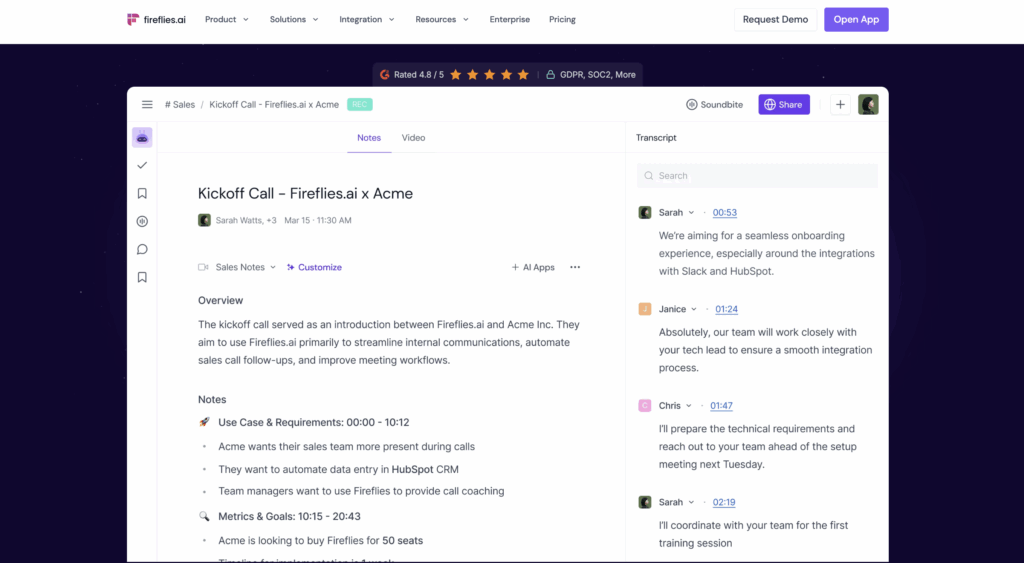Click the 50 seats note line

(321, 541)
